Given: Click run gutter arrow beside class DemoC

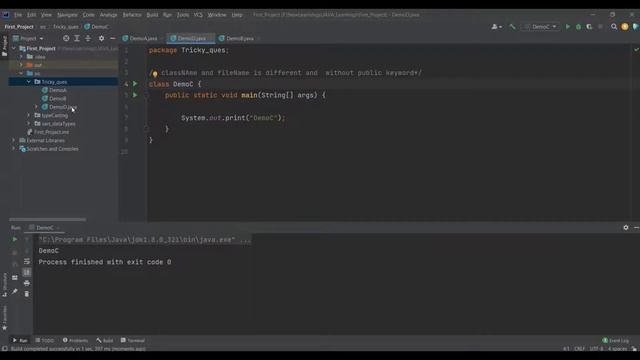Looking at the screenshot, I should click(x=135, y=84).
